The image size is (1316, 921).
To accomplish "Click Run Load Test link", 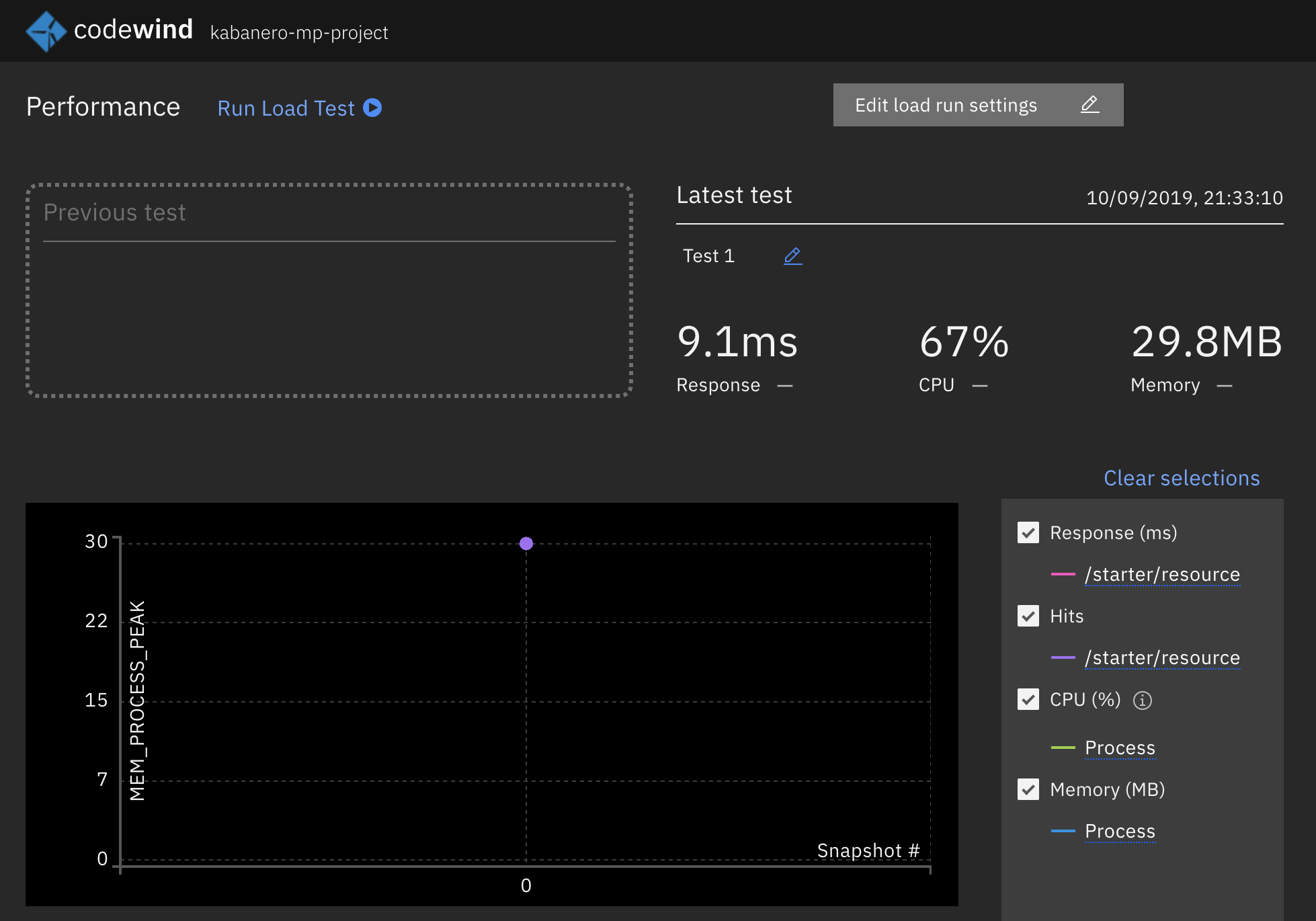I will pyautogui.click(x=286, y=108).
